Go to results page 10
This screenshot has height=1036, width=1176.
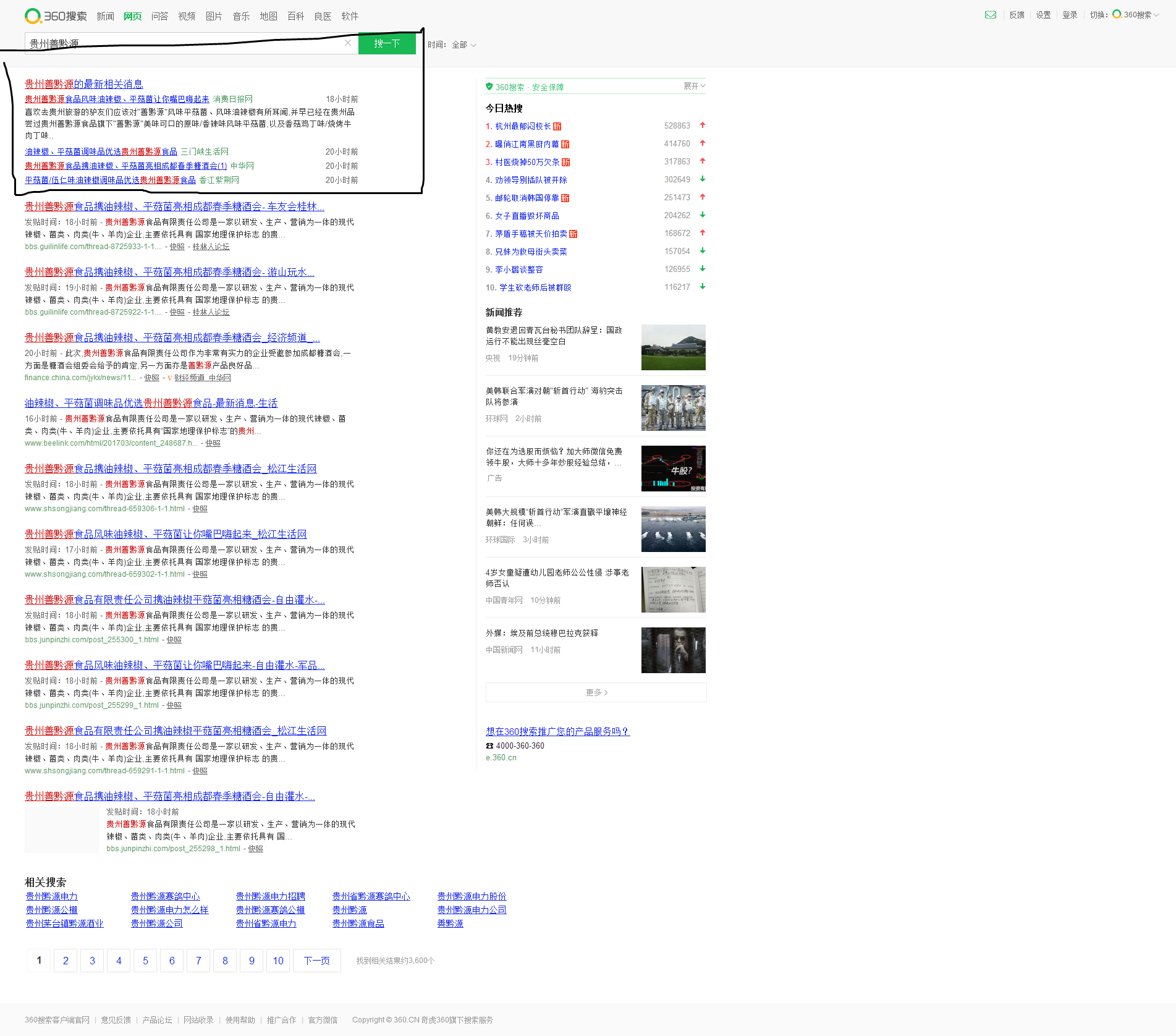(278, 961)
